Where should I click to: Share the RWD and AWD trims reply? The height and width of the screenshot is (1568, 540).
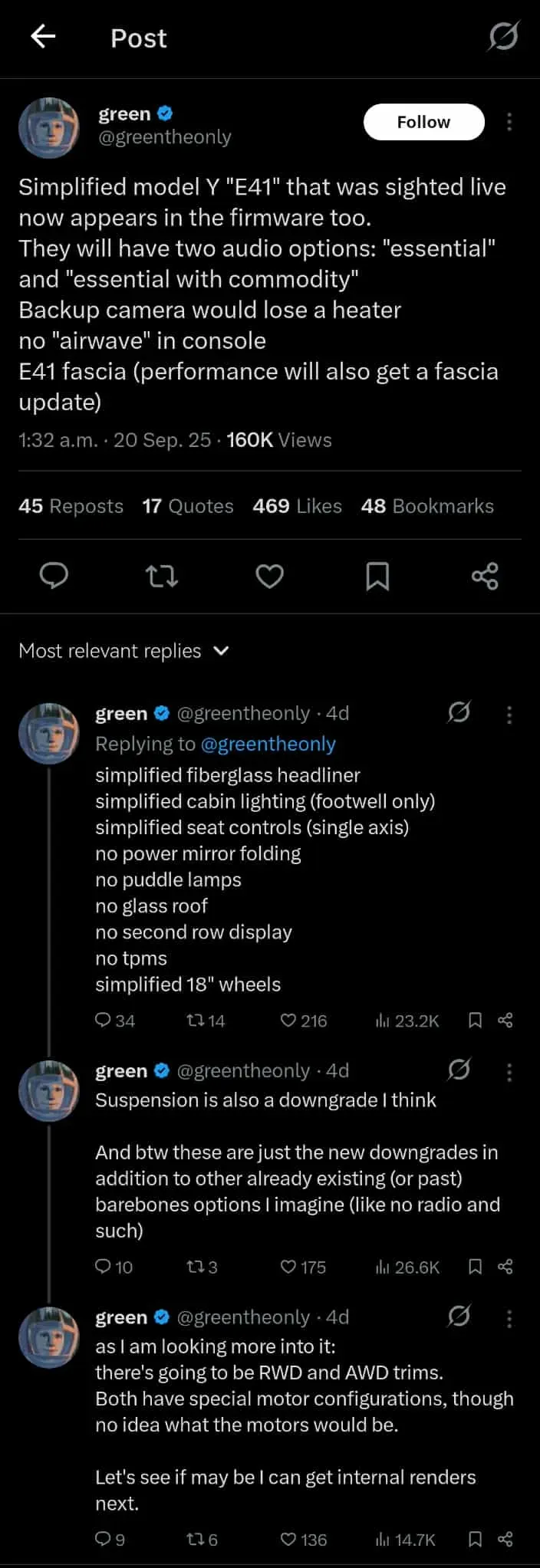click(505, 1539)
